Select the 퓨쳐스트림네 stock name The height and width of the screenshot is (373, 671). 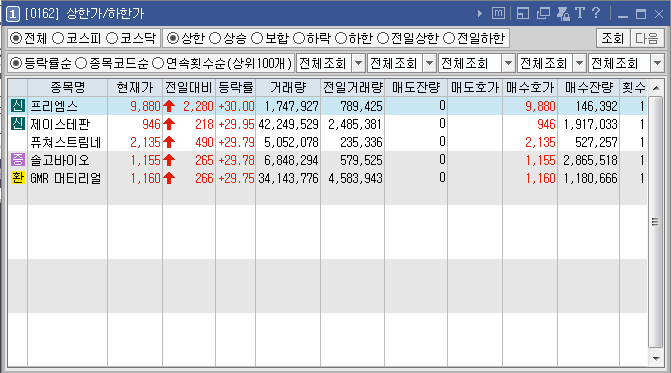click(65, 142)
